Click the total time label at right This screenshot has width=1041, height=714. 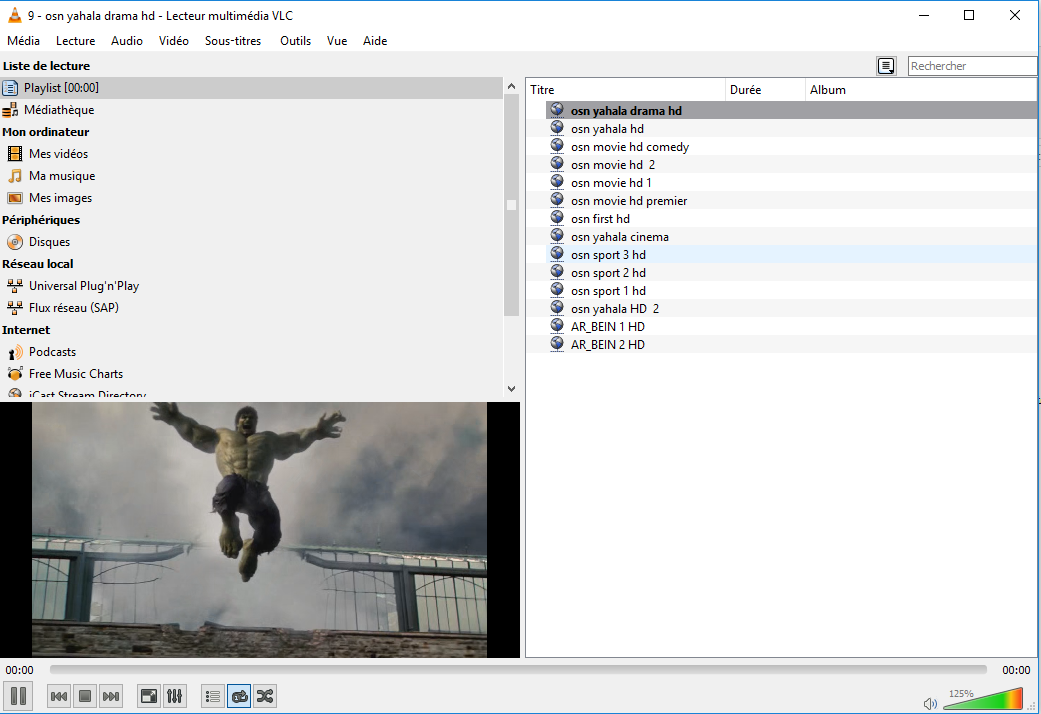point(1016,670)
